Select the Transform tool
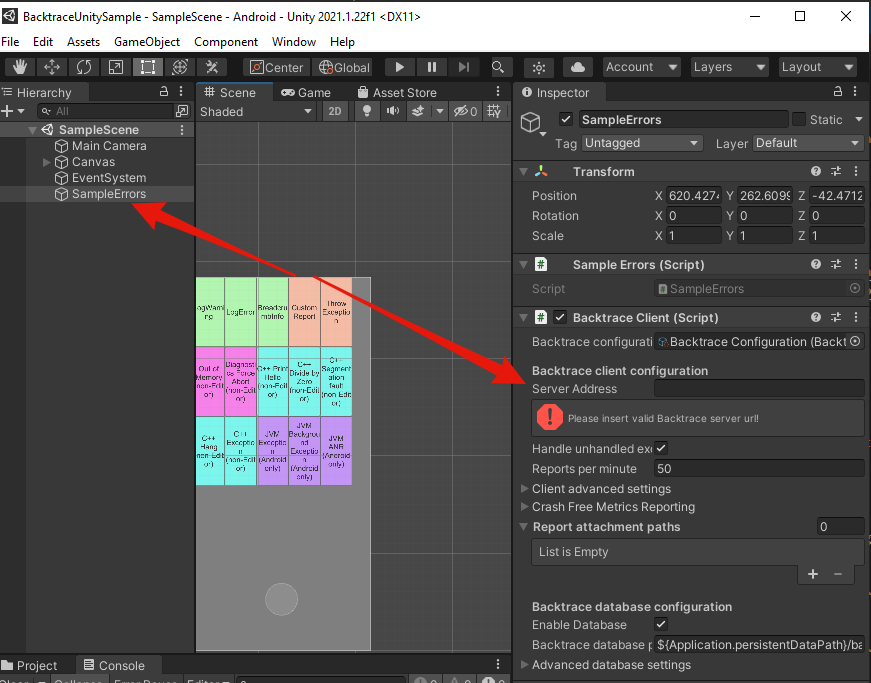Screen dimensions: 871x683 [179, 67]
